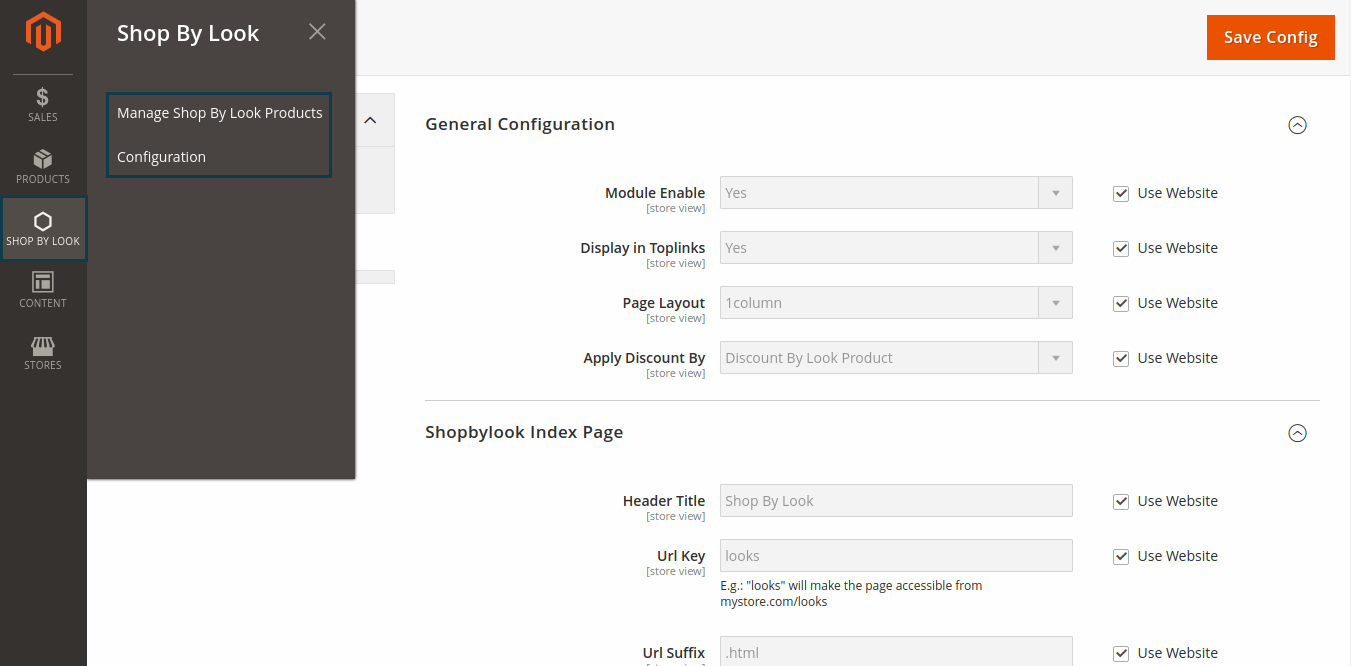1351x666 pixels.
Task: Uncheck Use Website for Header Title
Action: coord(1121,502)
